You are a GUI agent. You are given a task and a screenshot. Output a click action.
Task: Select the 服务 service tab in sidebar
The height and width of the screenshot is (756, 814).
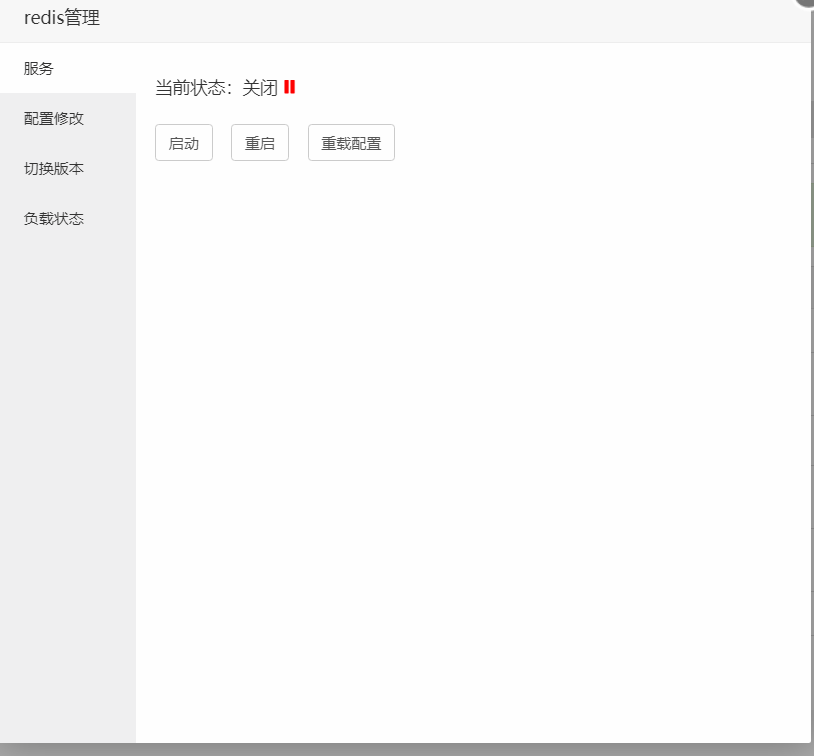coord(37,69)
